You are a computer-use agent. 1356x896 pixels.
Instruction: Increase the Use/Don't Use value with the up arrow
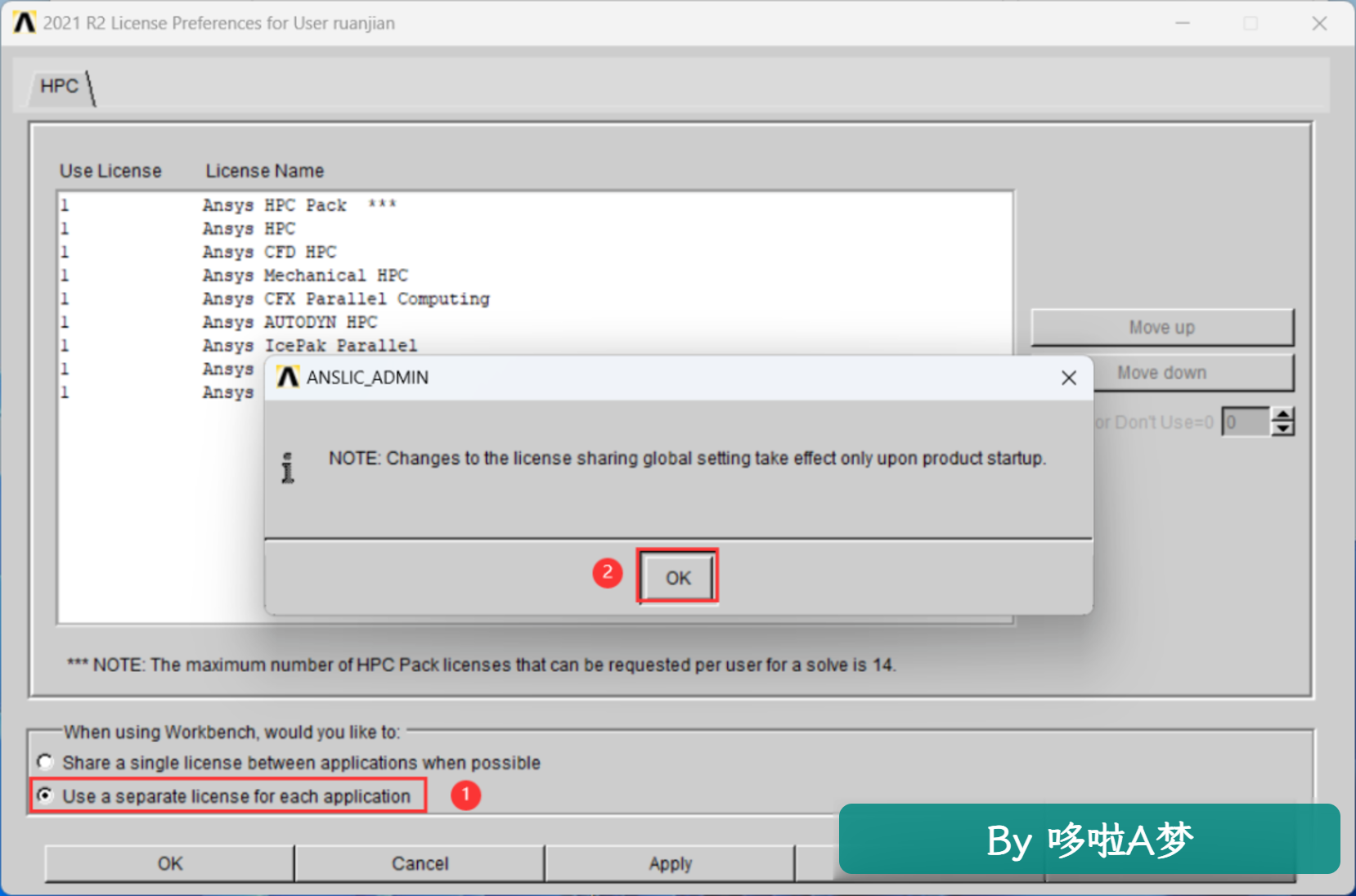click(x=1283, y=414)
